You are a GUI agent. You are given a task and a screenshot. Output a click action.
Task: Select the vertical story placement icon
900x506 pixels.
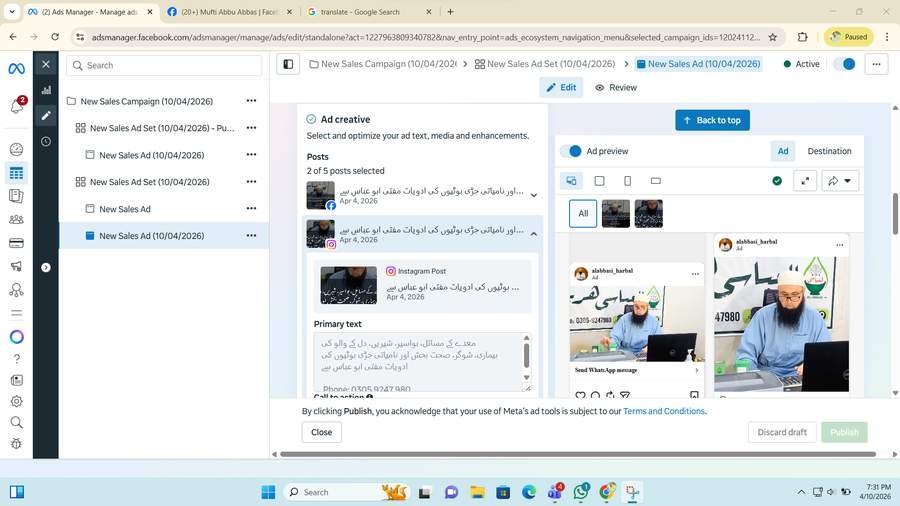(627, 181)
